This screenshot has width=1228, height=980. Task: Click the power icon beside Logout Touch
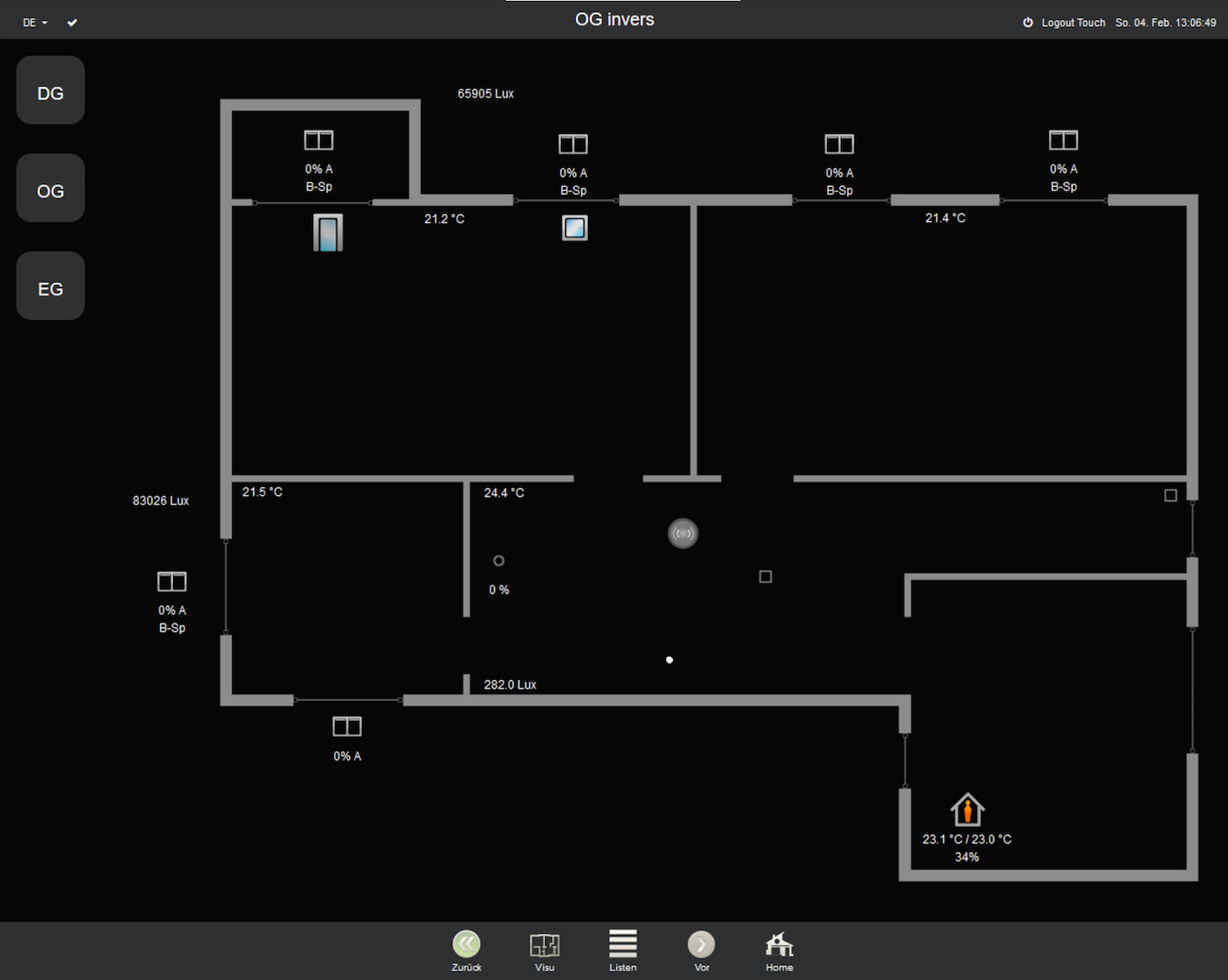click(x=1027, y=23)
